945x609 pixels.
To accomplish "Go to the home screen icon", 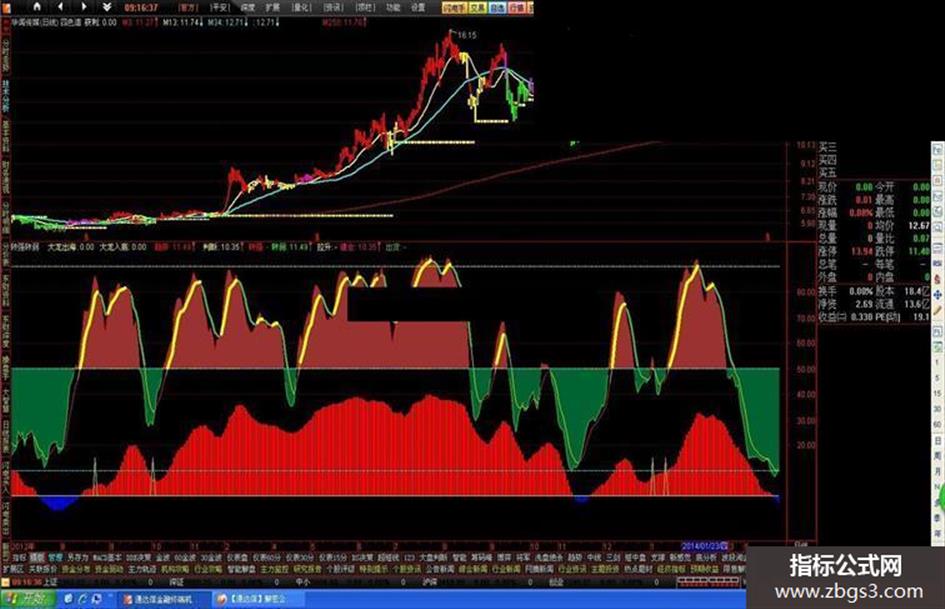I will tap(36, 7).
